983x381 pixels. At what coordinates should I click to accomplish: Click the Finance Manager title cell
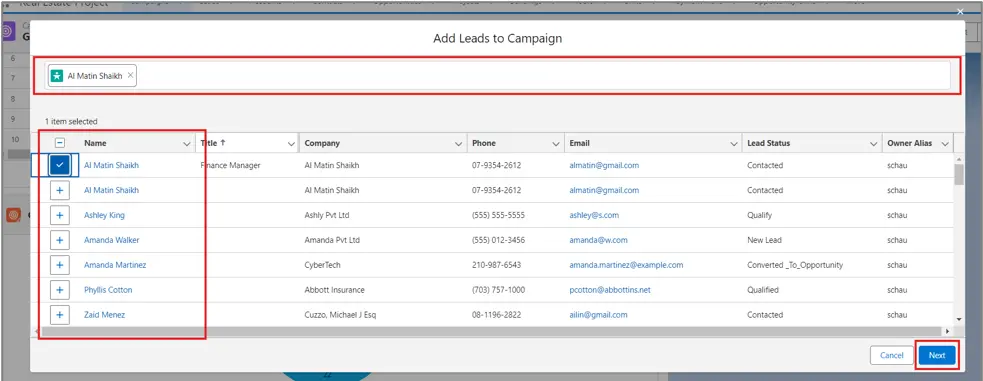pyautogui.click(x=230, y=165)
